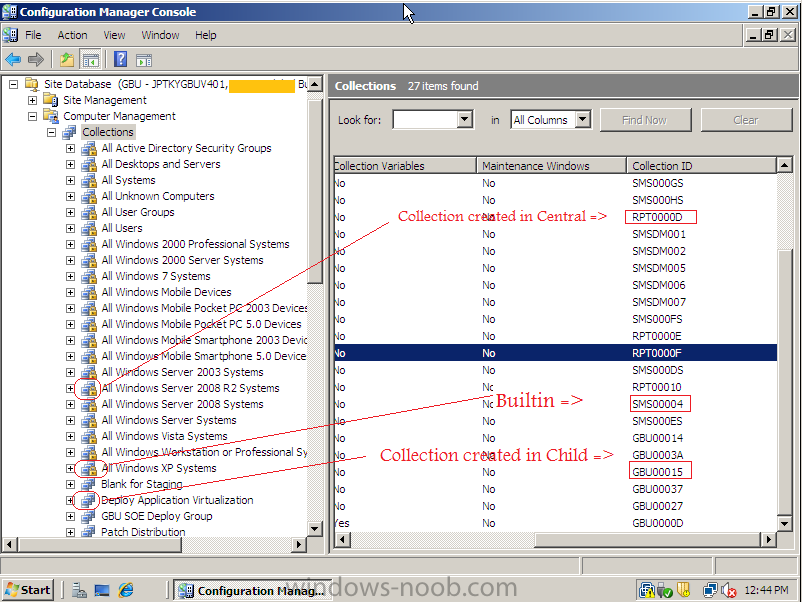
Task: Open the Help question mark toolbar icon
Action: (x=120, y=60)
